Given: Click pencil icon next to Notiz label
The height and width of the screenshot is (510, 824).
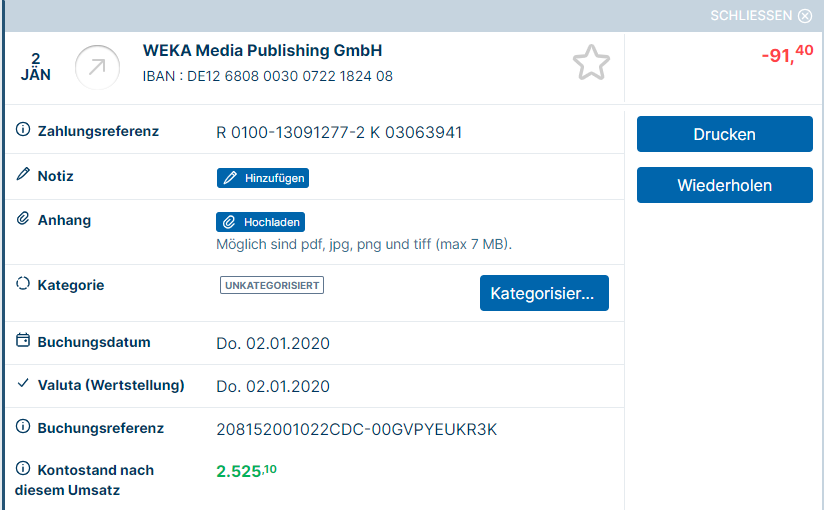Looking at the screenshot, I should tap(23, 174).
